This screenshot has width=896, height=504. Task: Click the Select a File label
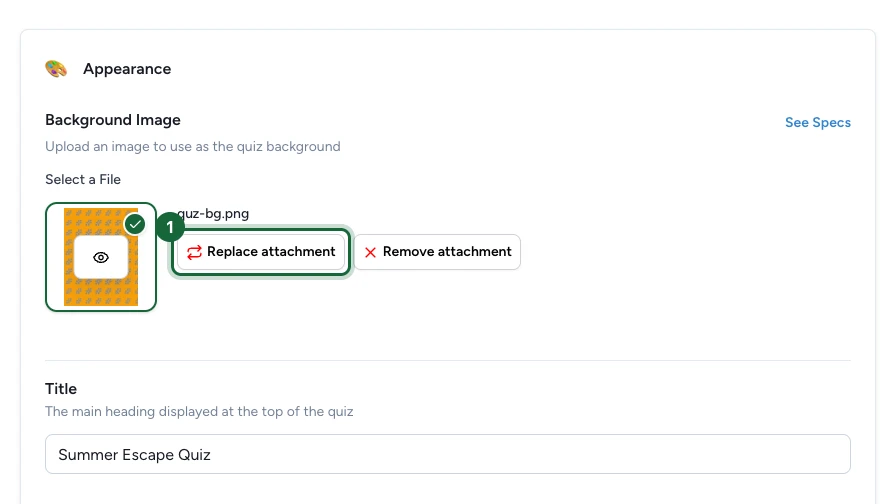(83, 179)
